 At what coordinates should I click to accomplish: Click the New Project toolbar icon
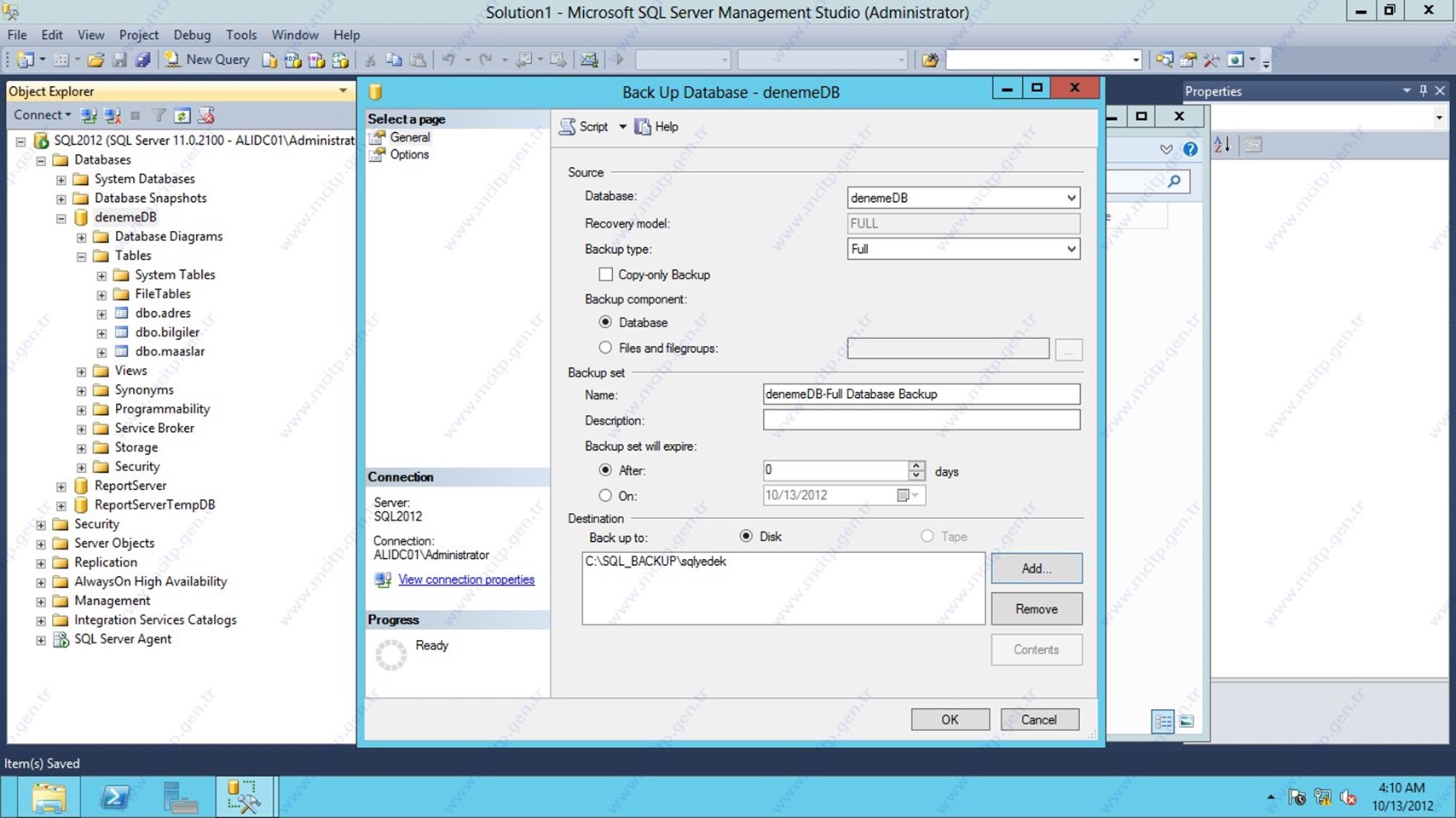pos(26,60)
